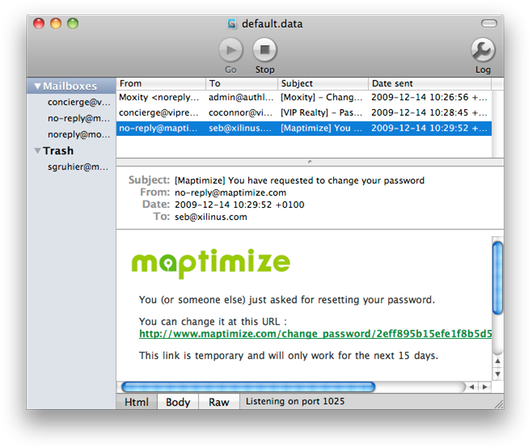Click the default.data document icon

click(x=232, y=24)
